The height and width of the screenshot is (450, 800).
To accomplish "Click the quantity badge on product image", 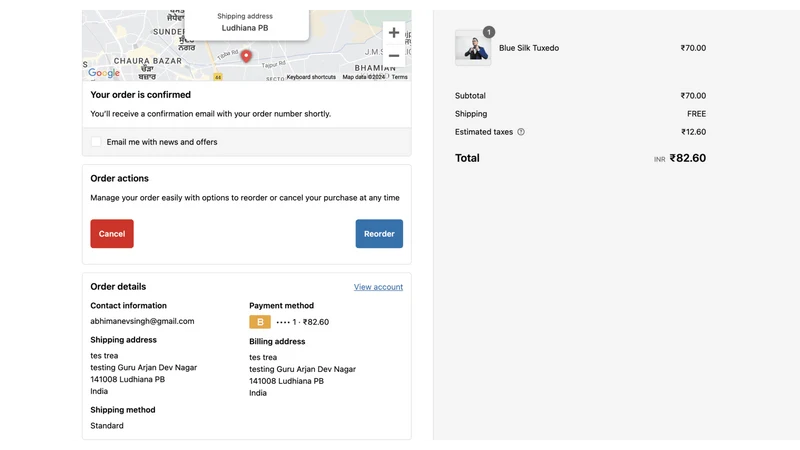I will click(x=489, y=32).
